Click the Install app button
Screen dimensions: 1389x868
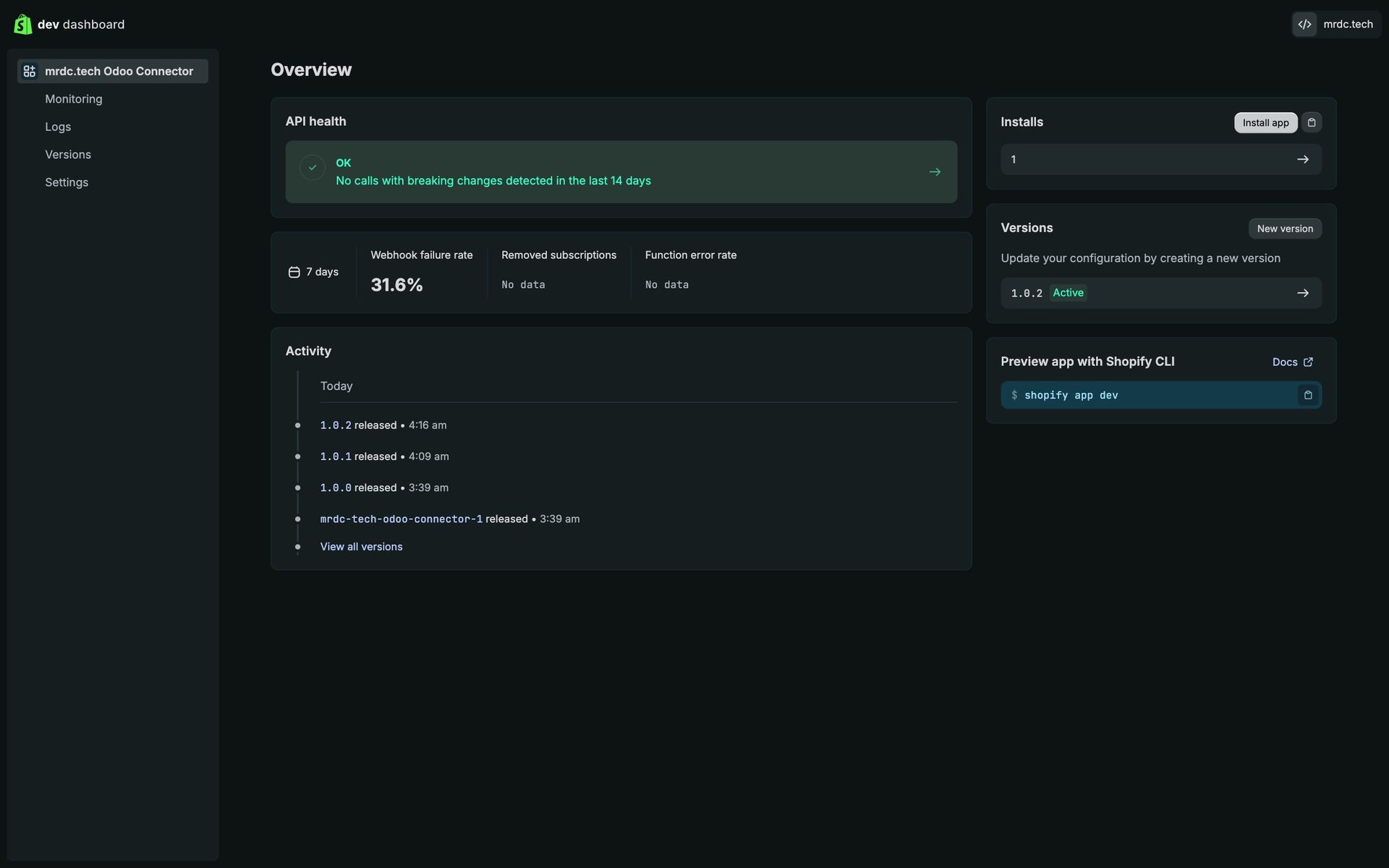click(1265, 122)
